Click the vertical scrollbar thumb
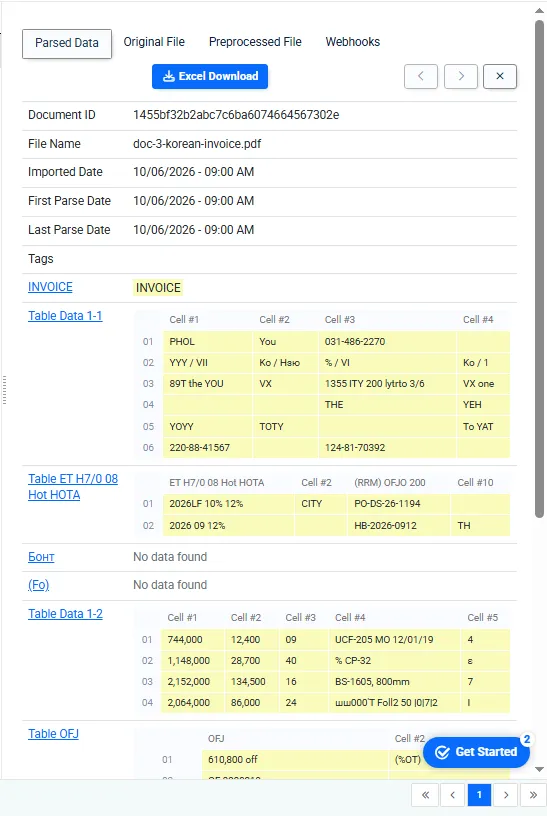Screen dimensions: 547x816 pos(539,269)
